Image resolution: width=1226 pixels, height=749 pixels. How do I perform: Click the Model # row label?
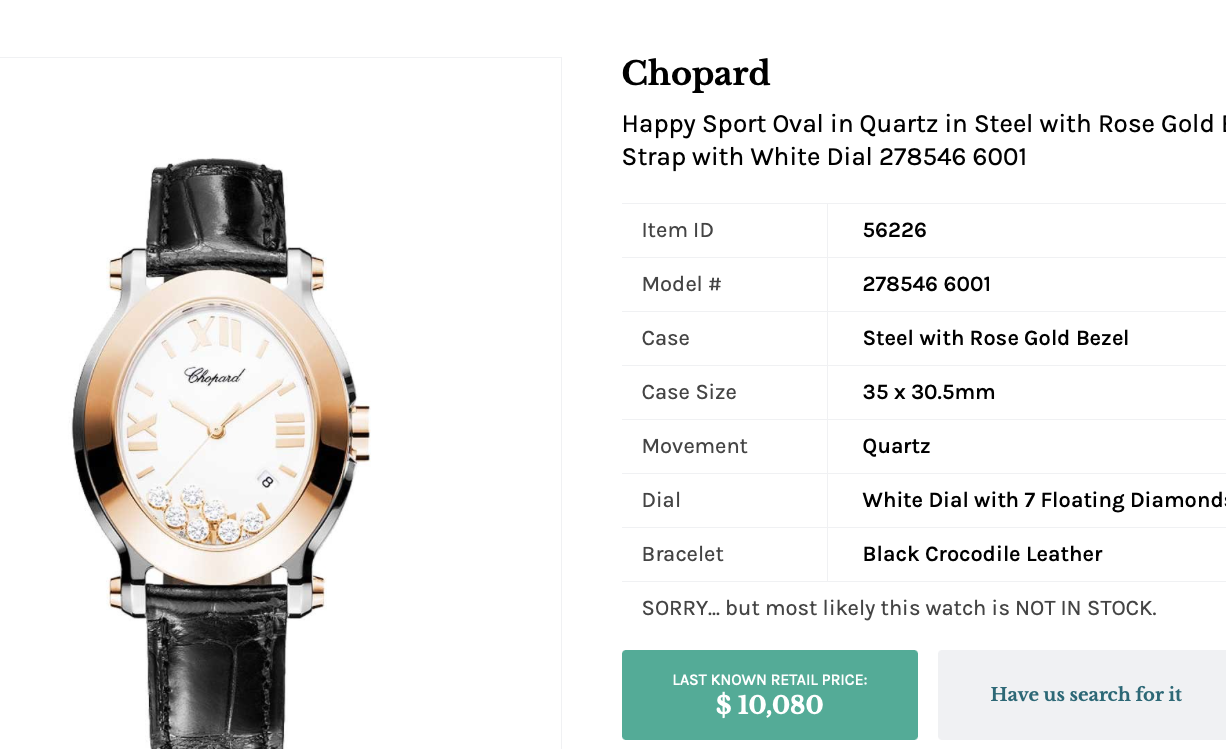point(681,284)
